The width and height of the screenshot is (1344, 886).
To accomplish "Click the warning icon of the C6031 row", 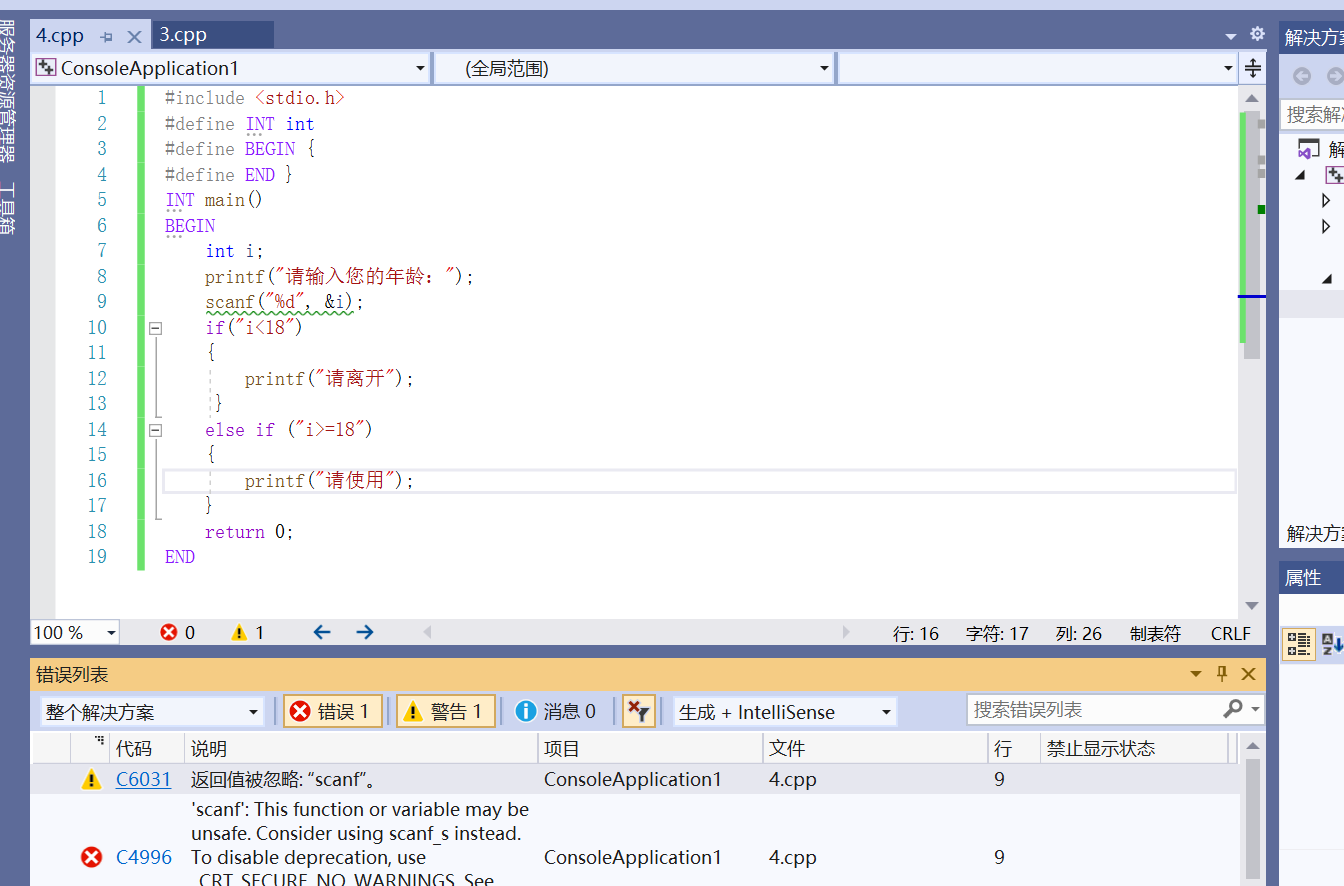I will pos(92,779).
